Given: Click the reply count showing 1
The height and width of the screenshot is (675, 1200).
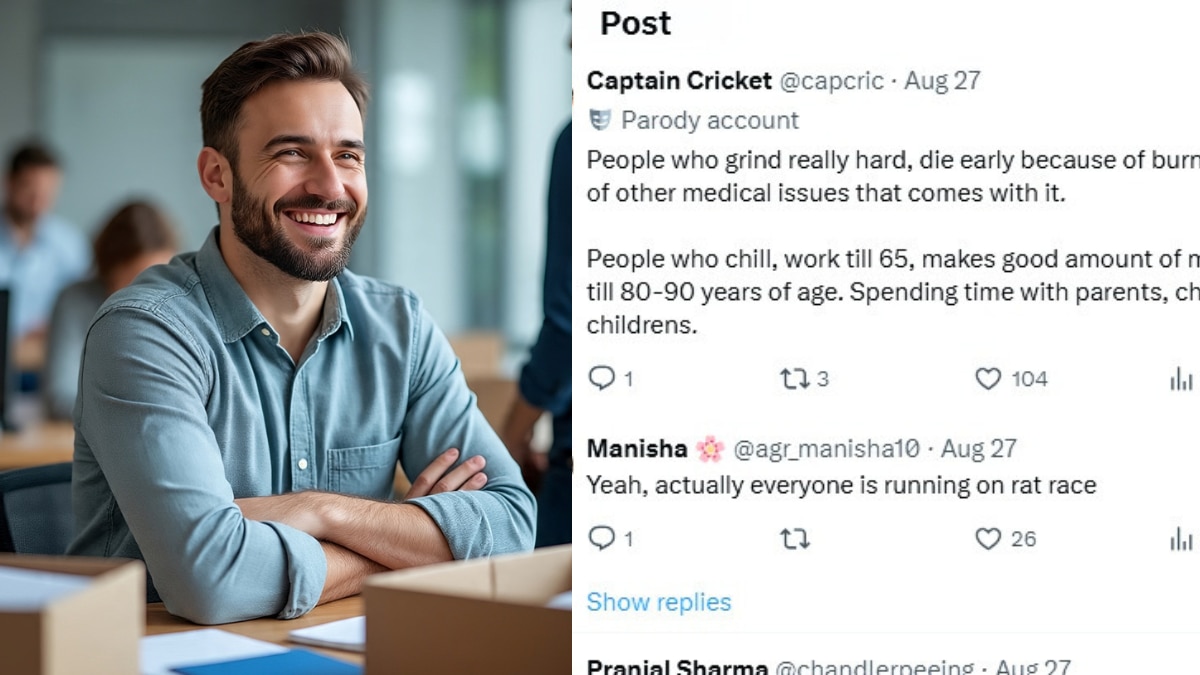Looking at the screenshot, I should tap(612, 378).
